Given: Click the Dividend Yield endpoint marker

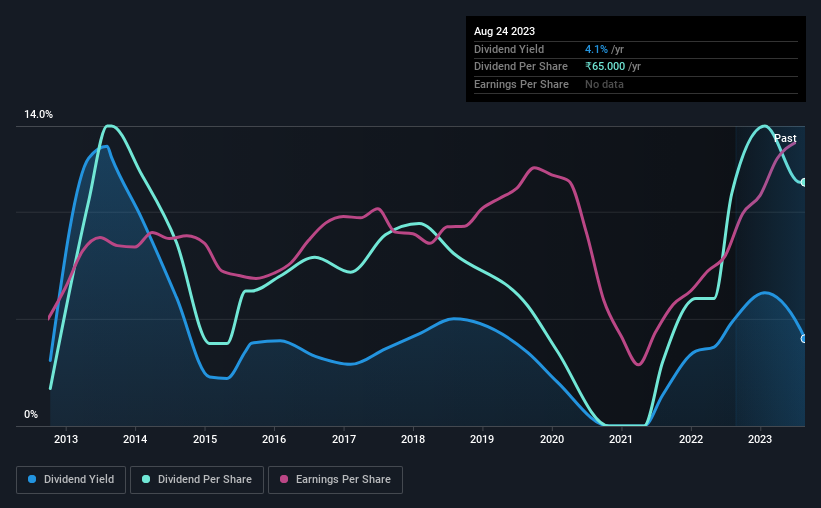Looking at the screenshot, I should click(804, 339).
